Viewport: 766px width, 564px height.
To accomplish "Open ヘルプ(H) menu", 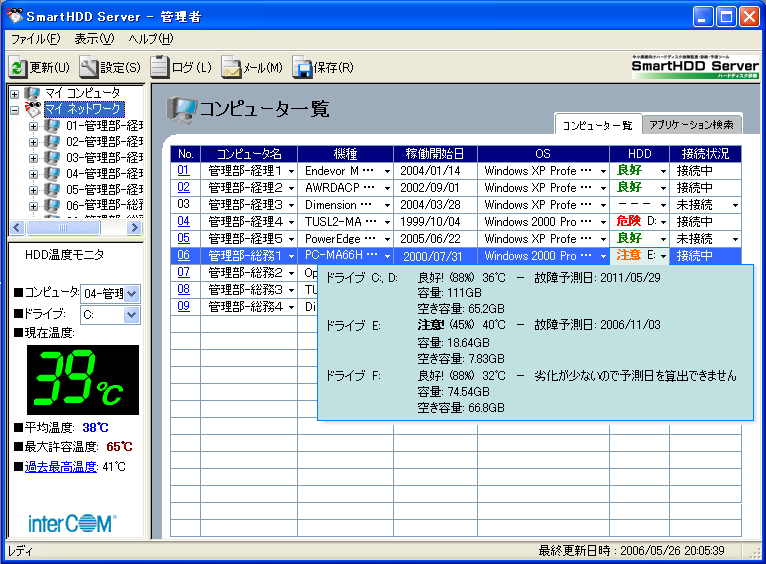I will [150, 39].
